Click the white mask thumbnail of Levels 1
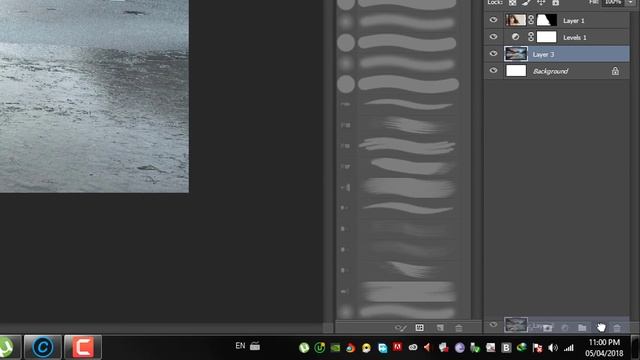The height and width of the screenshot is (360, 640). [547, 37]
